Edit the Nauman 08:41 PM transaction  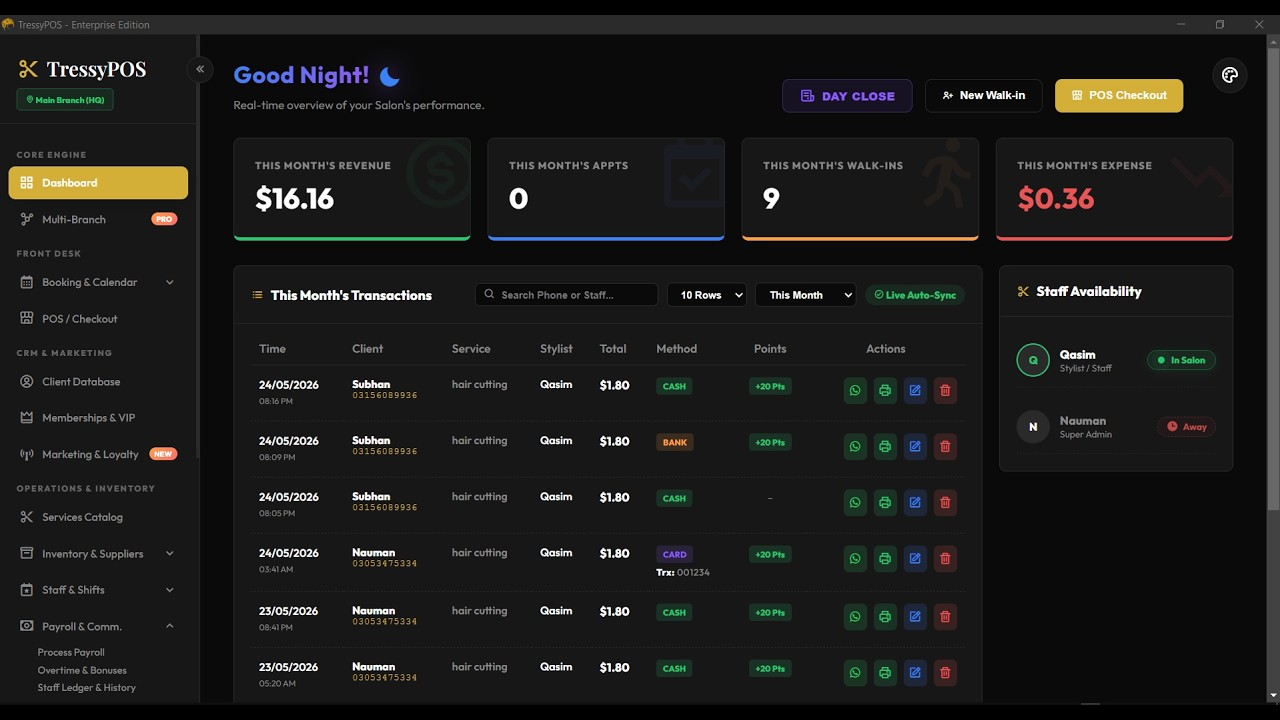click(x=915, y=617)
